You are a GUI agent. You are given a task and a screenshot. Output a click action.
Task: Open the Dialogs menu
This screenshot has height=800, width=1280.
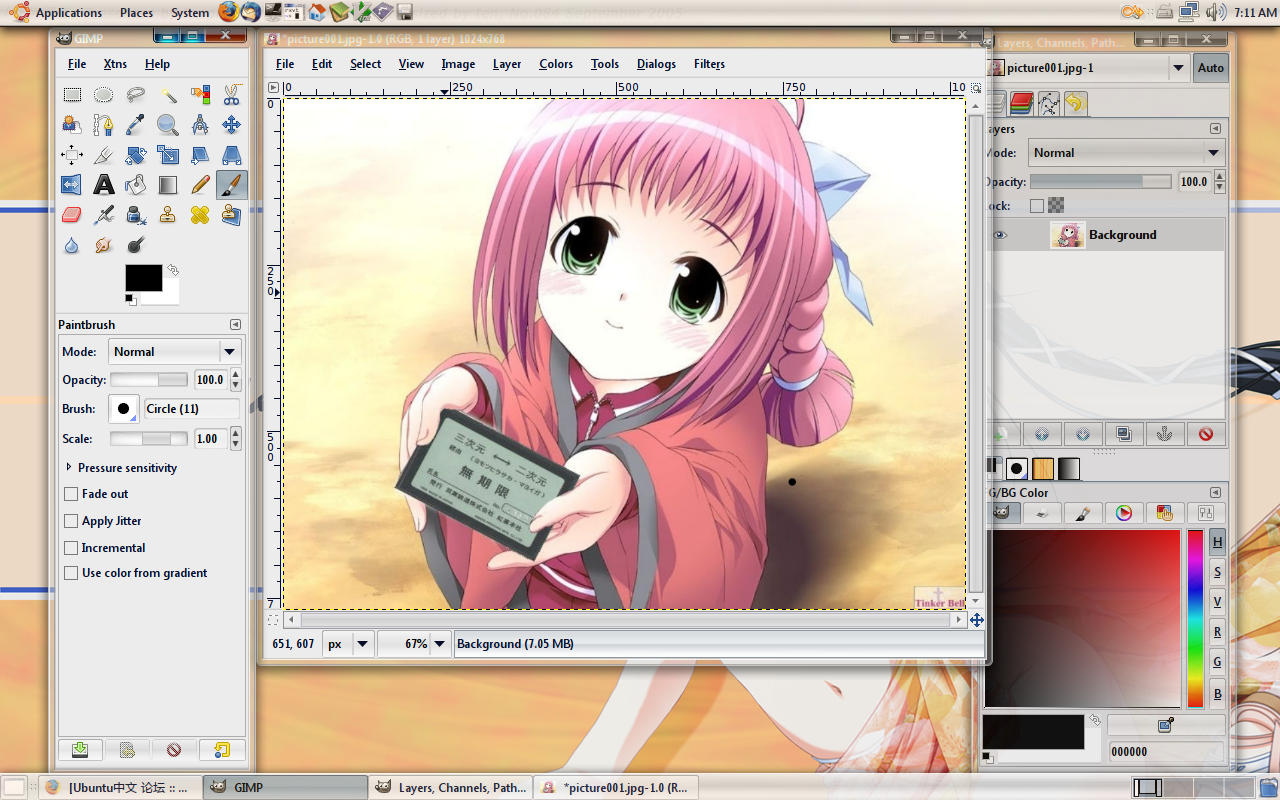pos(656,64)
